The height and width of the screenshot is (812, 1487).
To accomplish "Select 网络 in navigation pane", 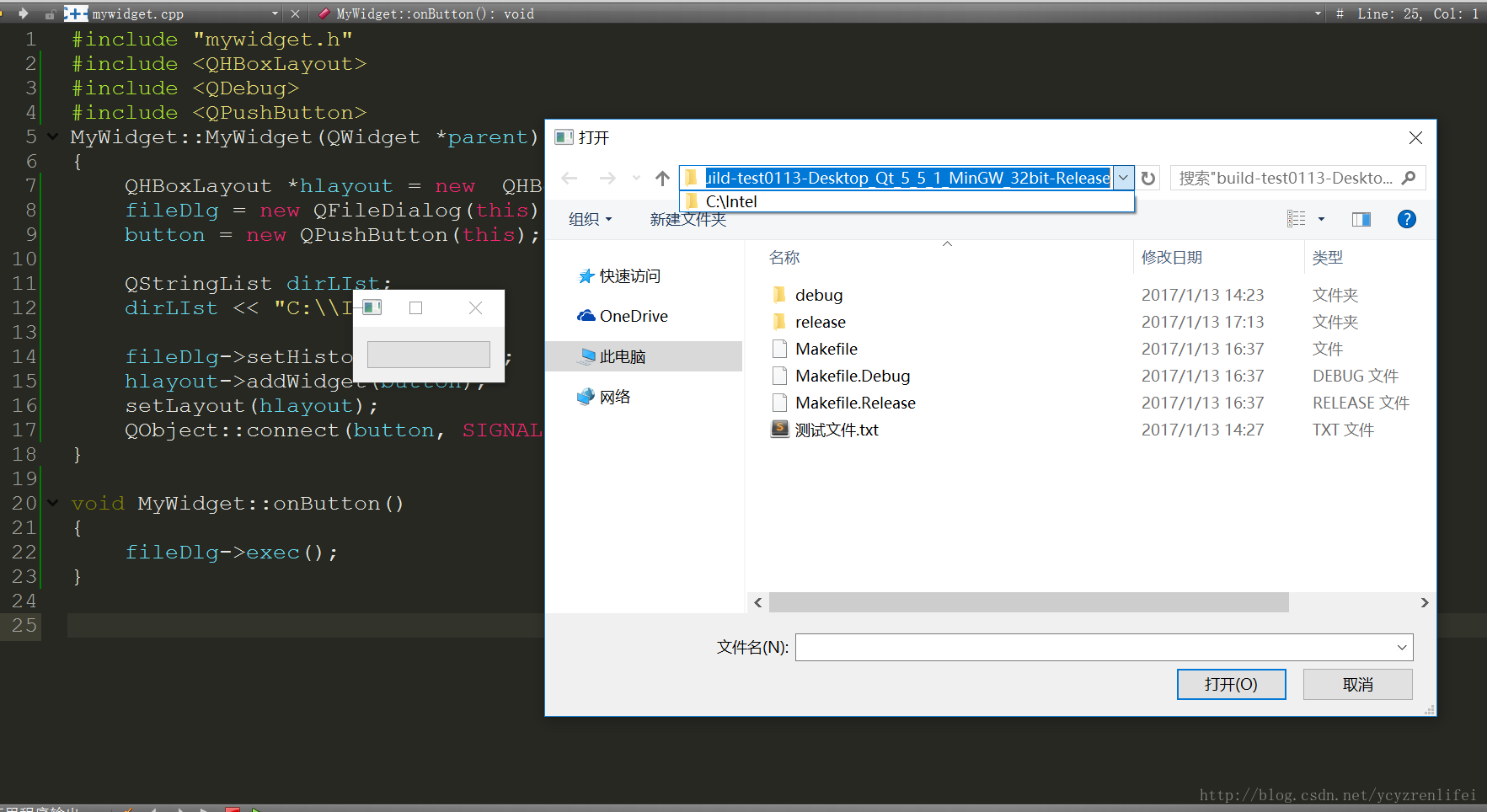I will tap(603, 397).
